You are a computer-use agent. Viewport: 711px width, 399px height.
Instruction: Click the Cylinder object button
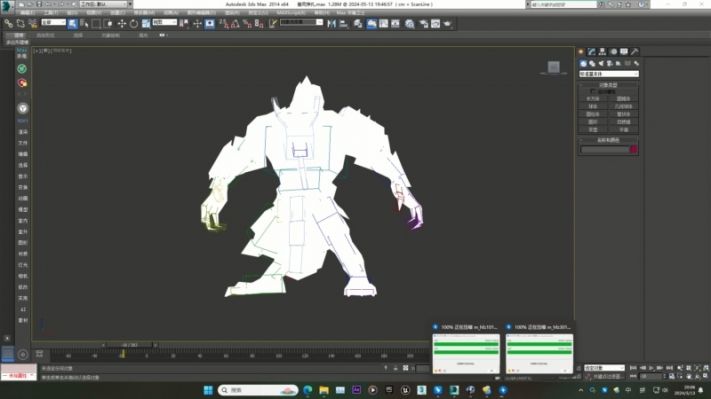tap(593, 114)
